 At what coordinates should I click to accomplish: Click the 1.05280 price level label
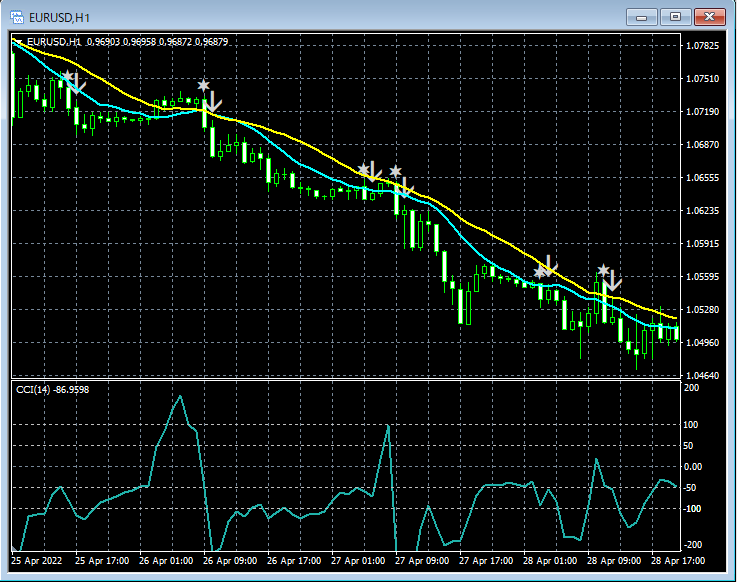702,310
